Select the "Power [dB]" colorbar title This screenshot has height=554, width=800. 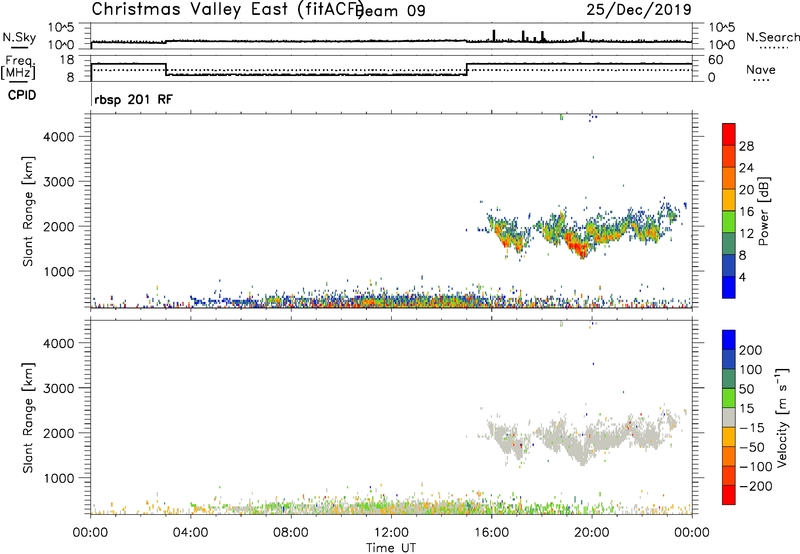click(x=764, y=211)
